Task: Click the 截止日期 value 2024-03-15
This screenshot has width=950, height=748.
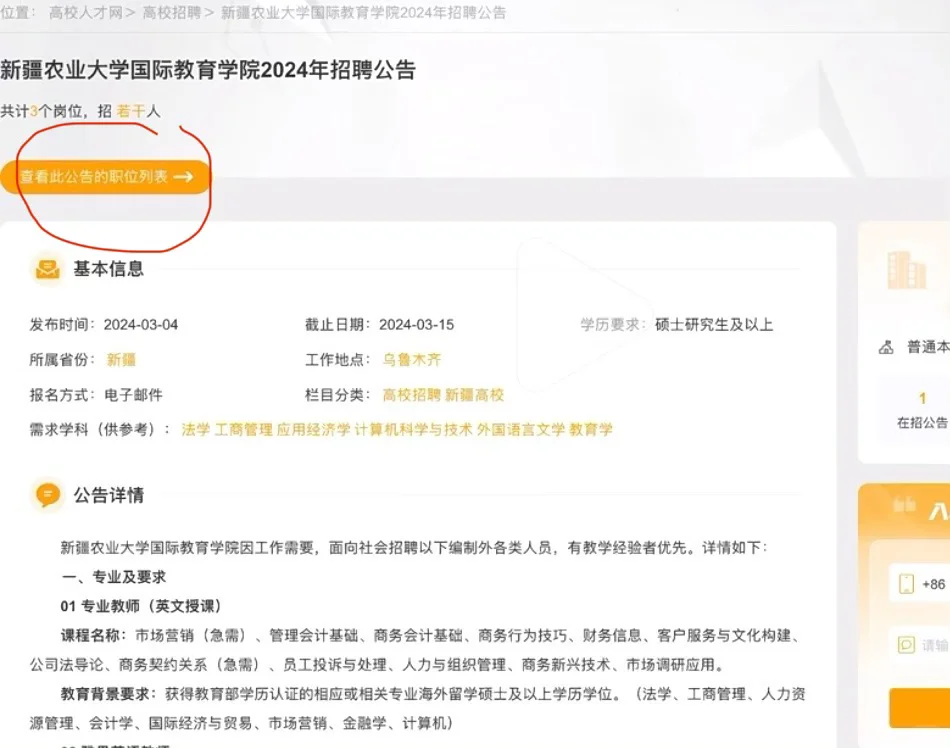Action: pos(416,325)
